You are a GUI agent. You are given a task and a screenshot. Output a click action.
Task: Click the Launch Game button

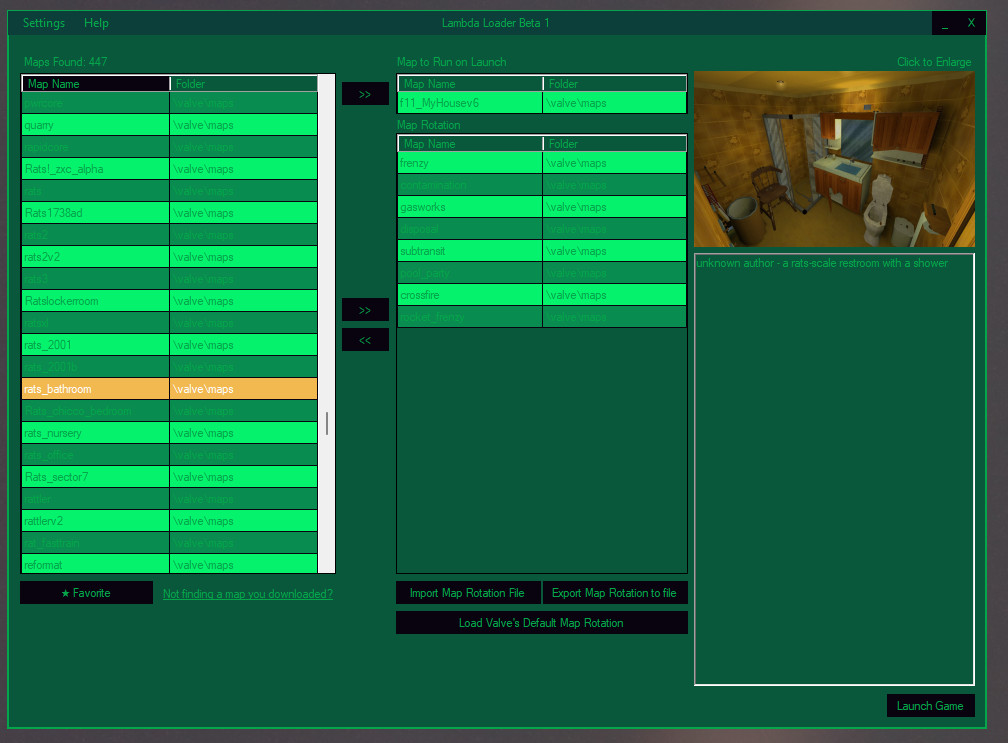coord(930,705)
